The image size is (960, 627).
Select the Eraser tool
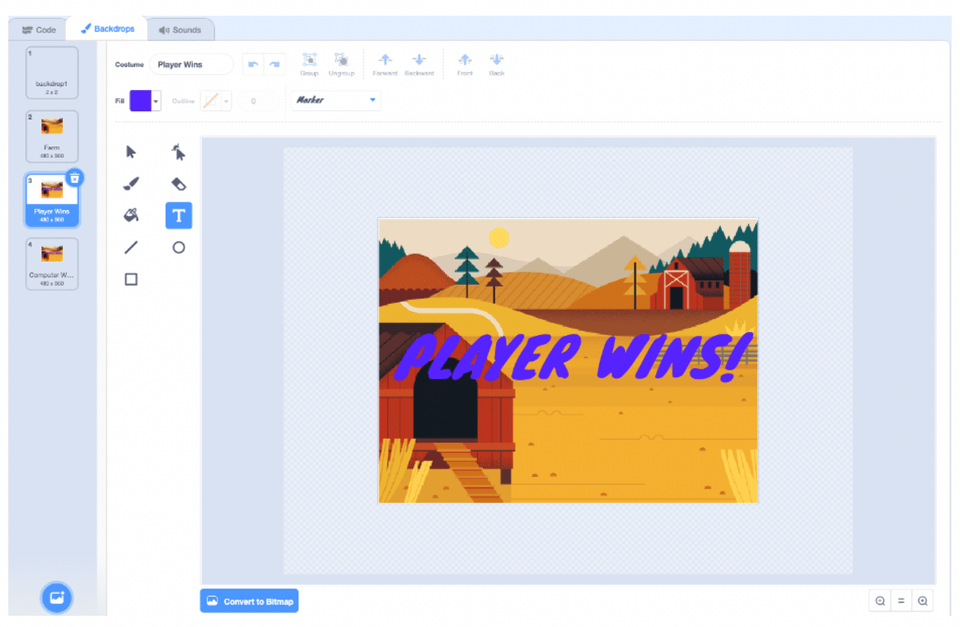point(178,184)
